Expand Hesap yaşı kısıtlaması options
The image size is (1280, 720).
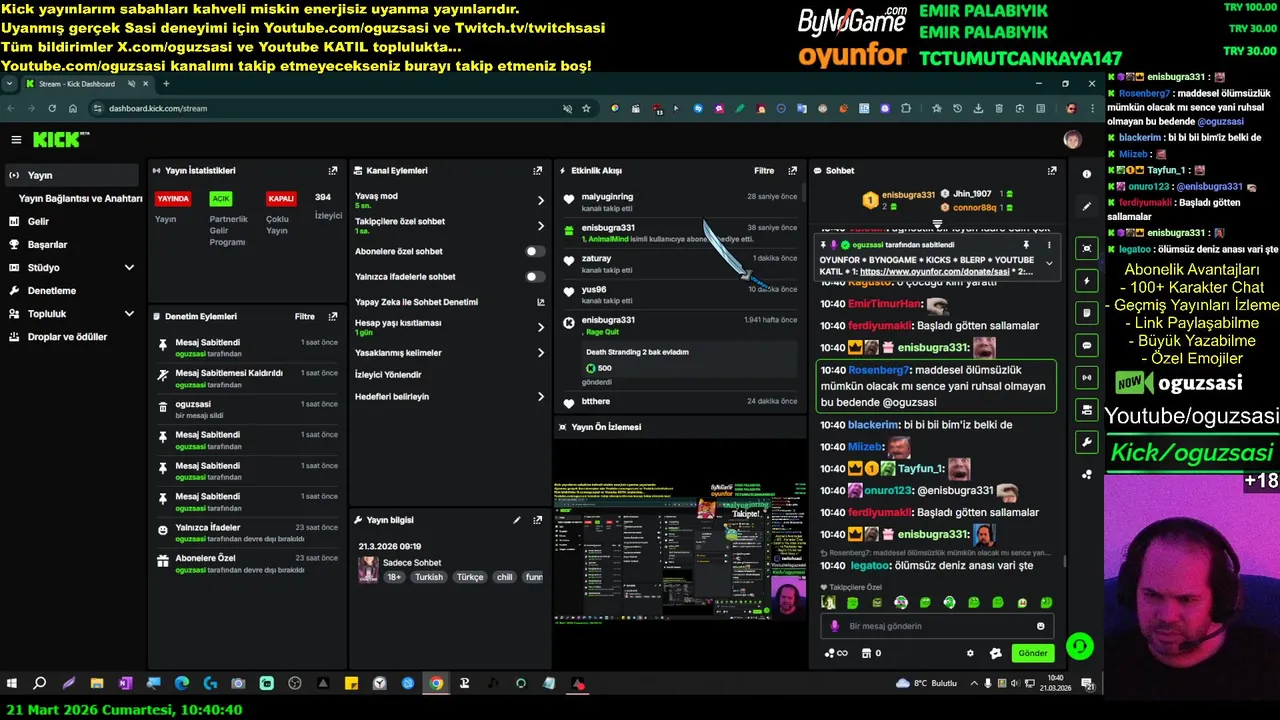541,327
